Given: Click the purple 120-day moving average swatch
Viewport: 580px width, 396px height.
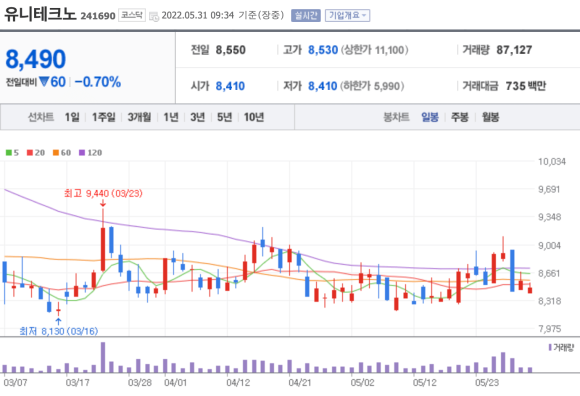Looking at the screenshot, I should [82, 153].
